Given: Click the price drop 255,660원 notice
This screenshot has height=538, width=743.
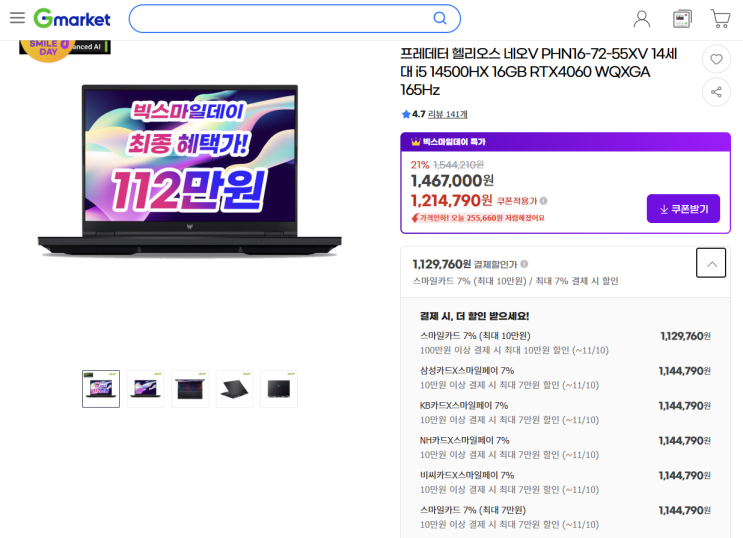Looking at the screenshot, I should point(478,218).
